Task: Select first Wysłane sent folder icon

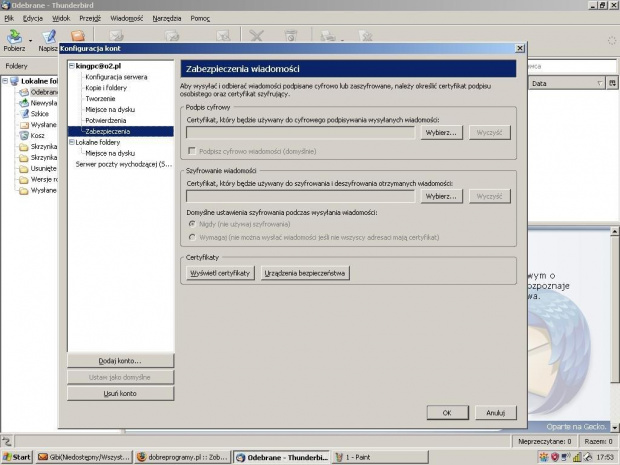Action: click(24, 125)
